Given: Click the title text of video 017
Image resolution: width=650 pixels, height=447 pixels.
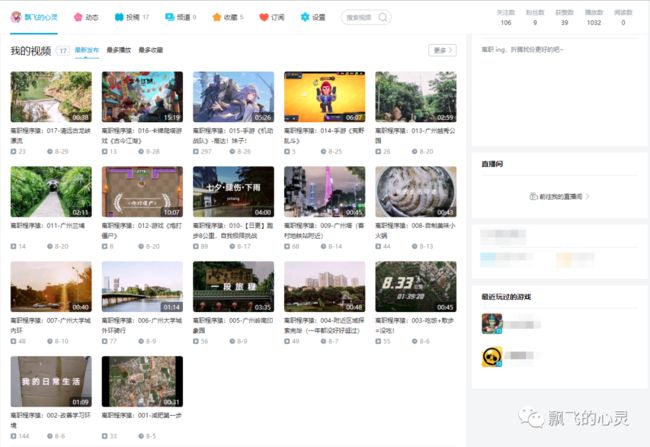Looking at the screenshot, I should tap(51, 136).
